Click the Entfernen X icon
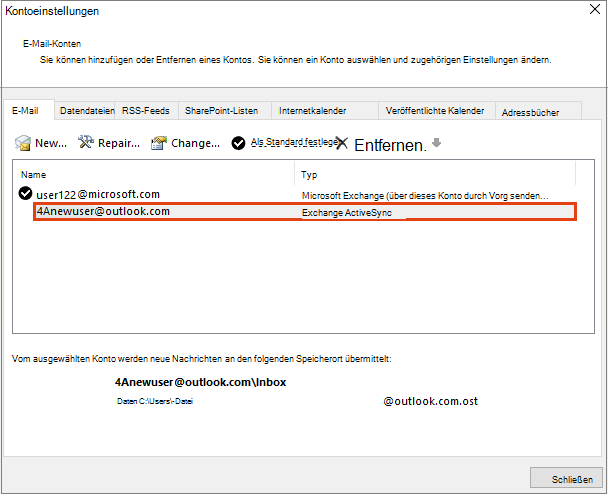Viewport: 608px width, 494px height. click(x=342, y=143)
